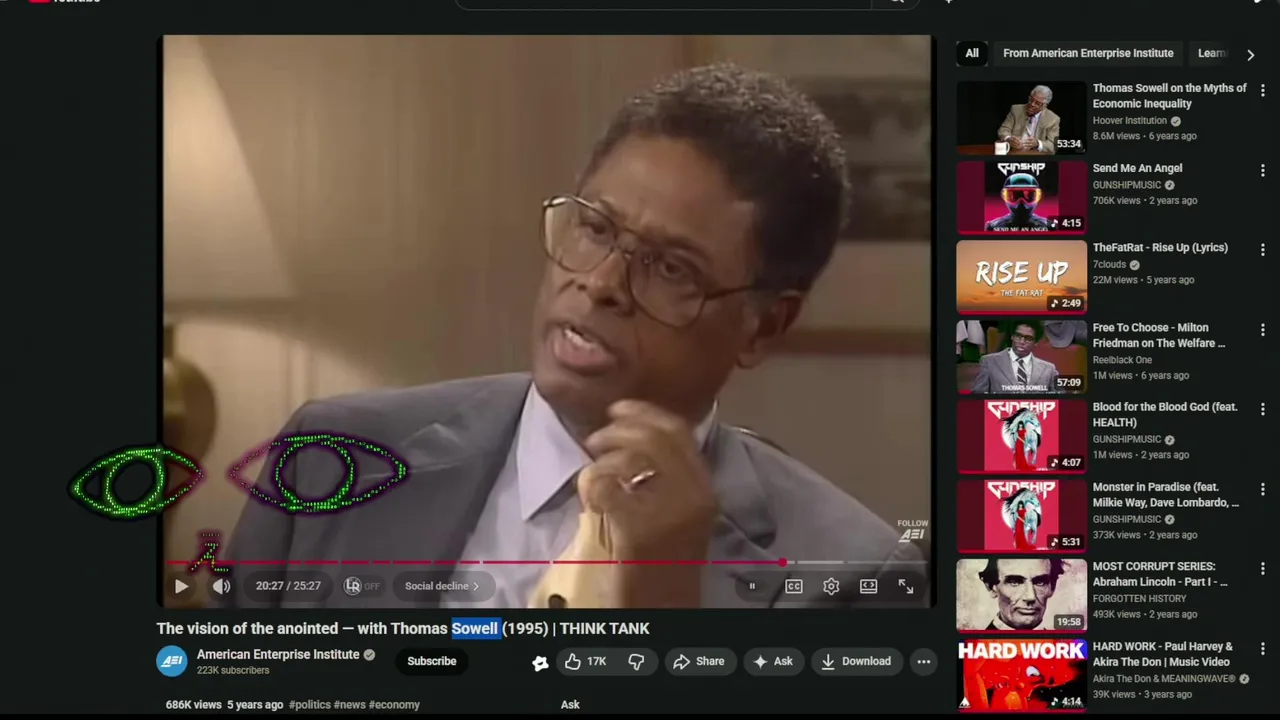Click the video title text
1280x720 pixels.
(x=403, y=628)
